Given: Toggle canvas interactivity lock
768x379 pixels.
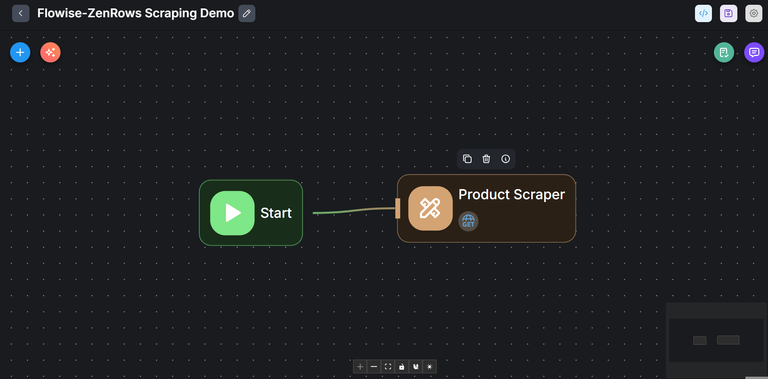Looking at the screenshot, I should coord(402,366).
